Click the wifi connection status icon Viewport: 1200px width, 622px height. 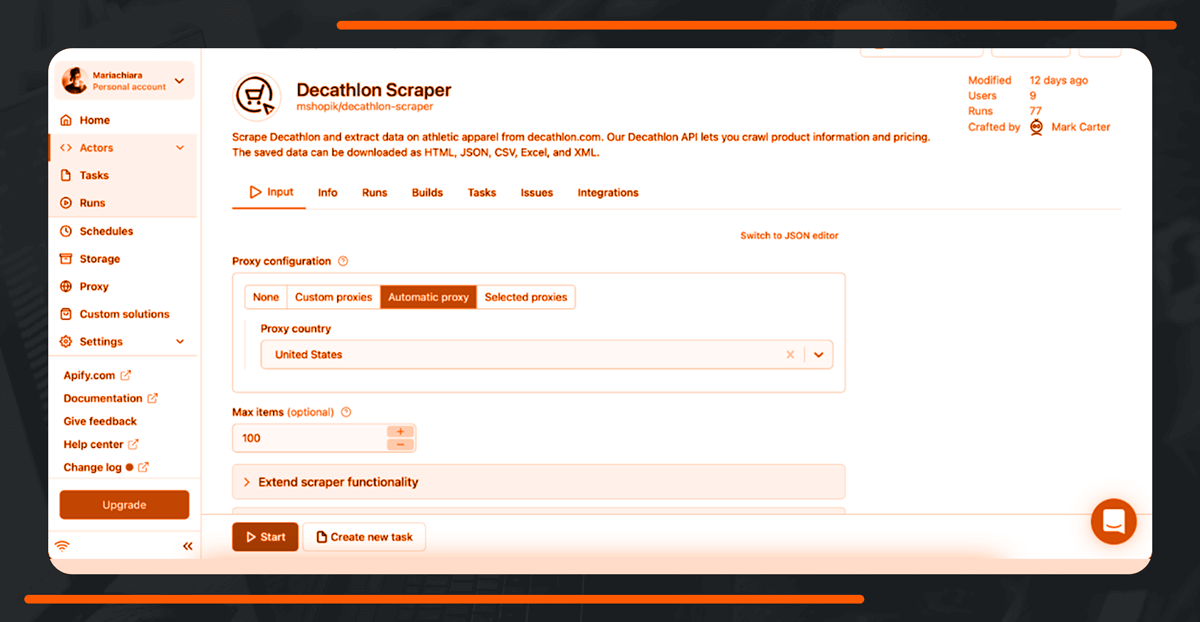tap(62, 546)
